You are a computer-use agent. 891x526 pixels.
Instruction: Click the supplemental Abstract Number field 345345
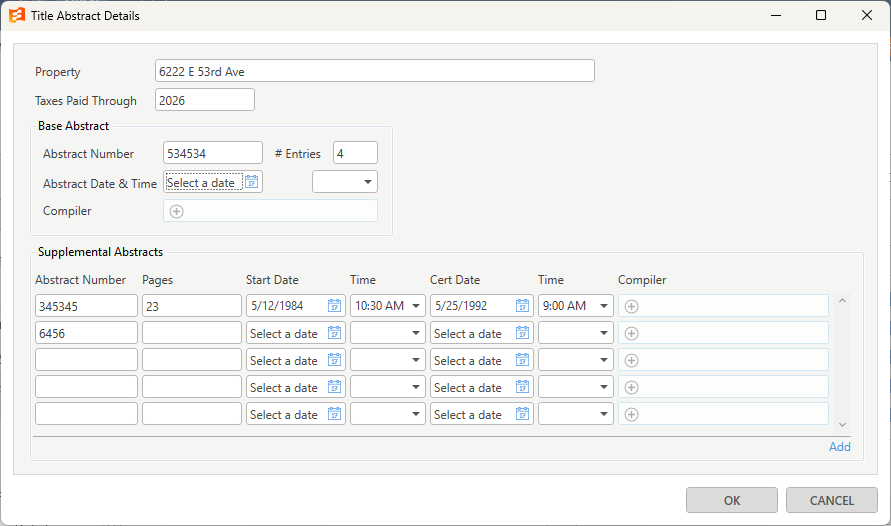[x=86, y=306]
